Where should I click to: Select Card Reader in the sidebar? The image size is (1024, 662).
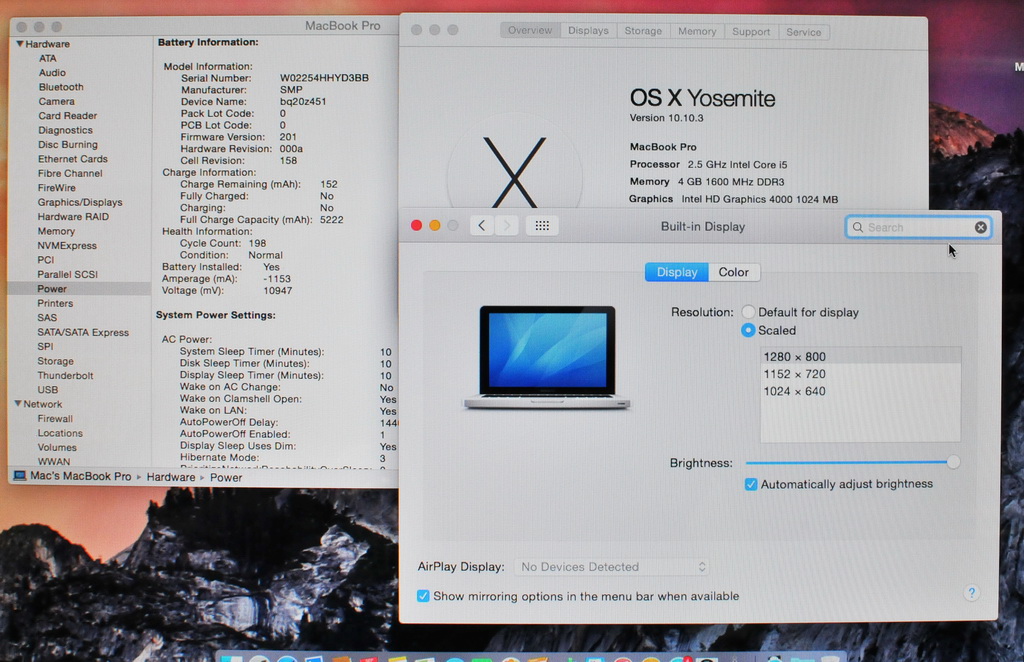[x=67, y=116]
